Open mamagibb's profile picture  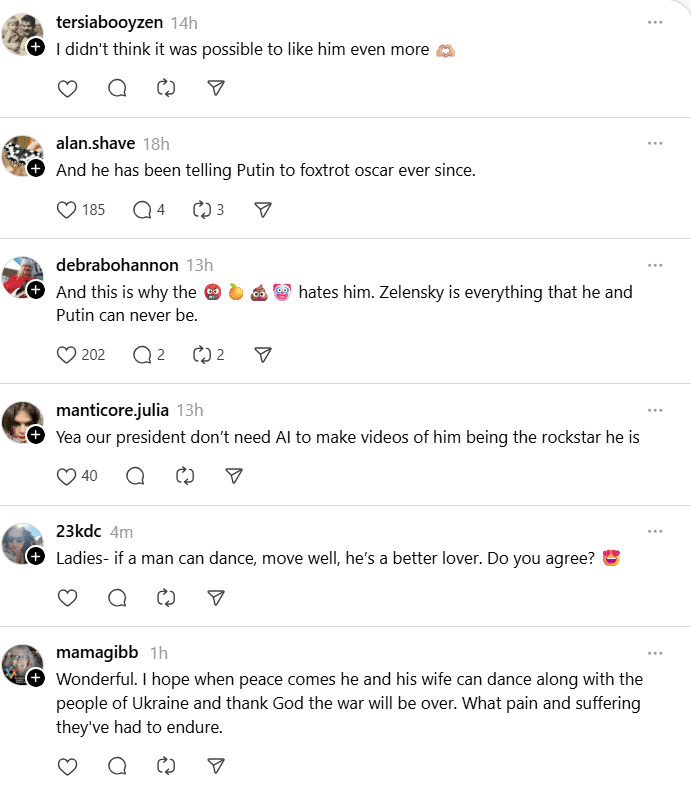[x=22, y=665]
